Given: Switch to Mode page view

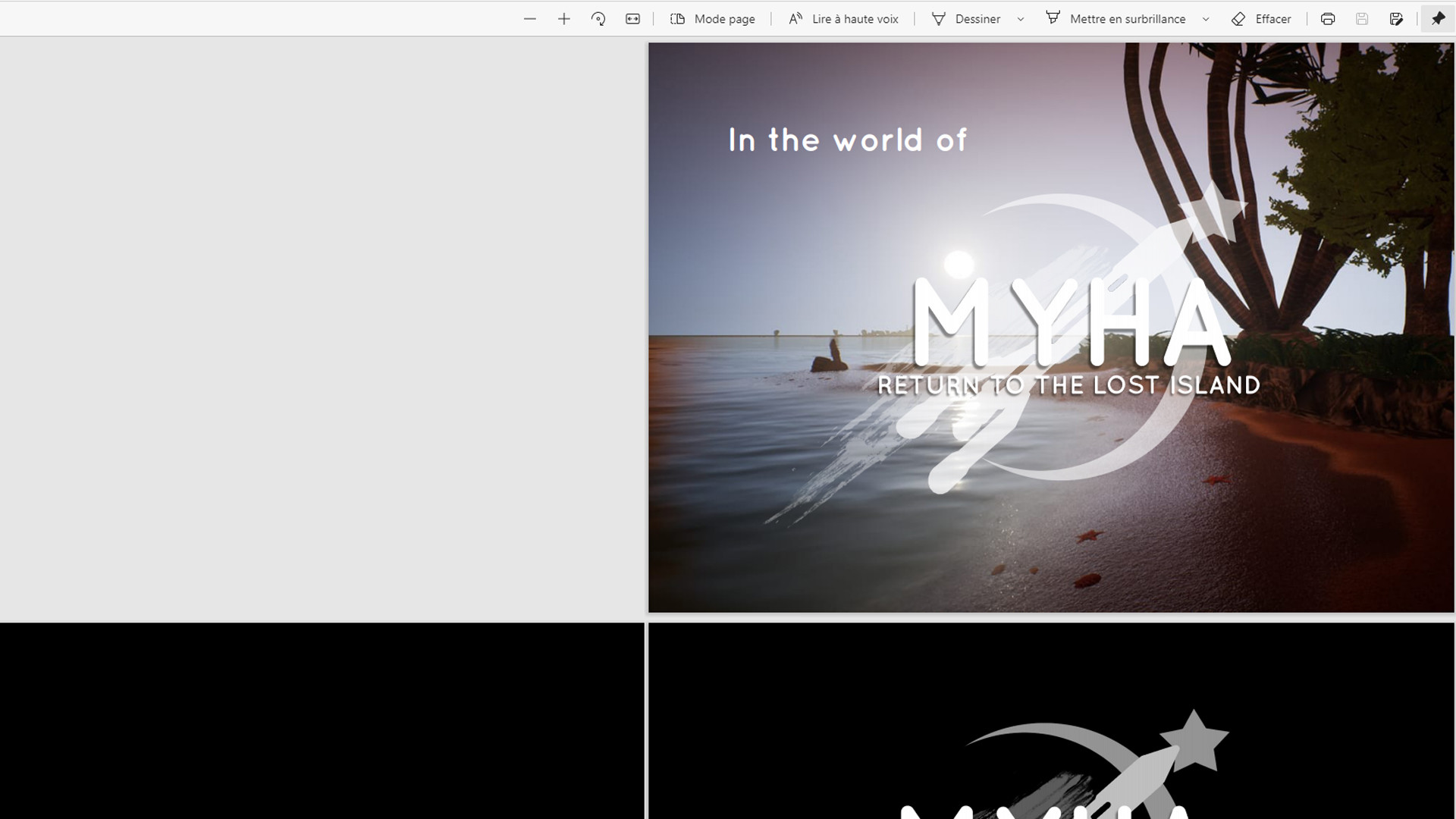Looking at the screenshot, I should point(711,18).
